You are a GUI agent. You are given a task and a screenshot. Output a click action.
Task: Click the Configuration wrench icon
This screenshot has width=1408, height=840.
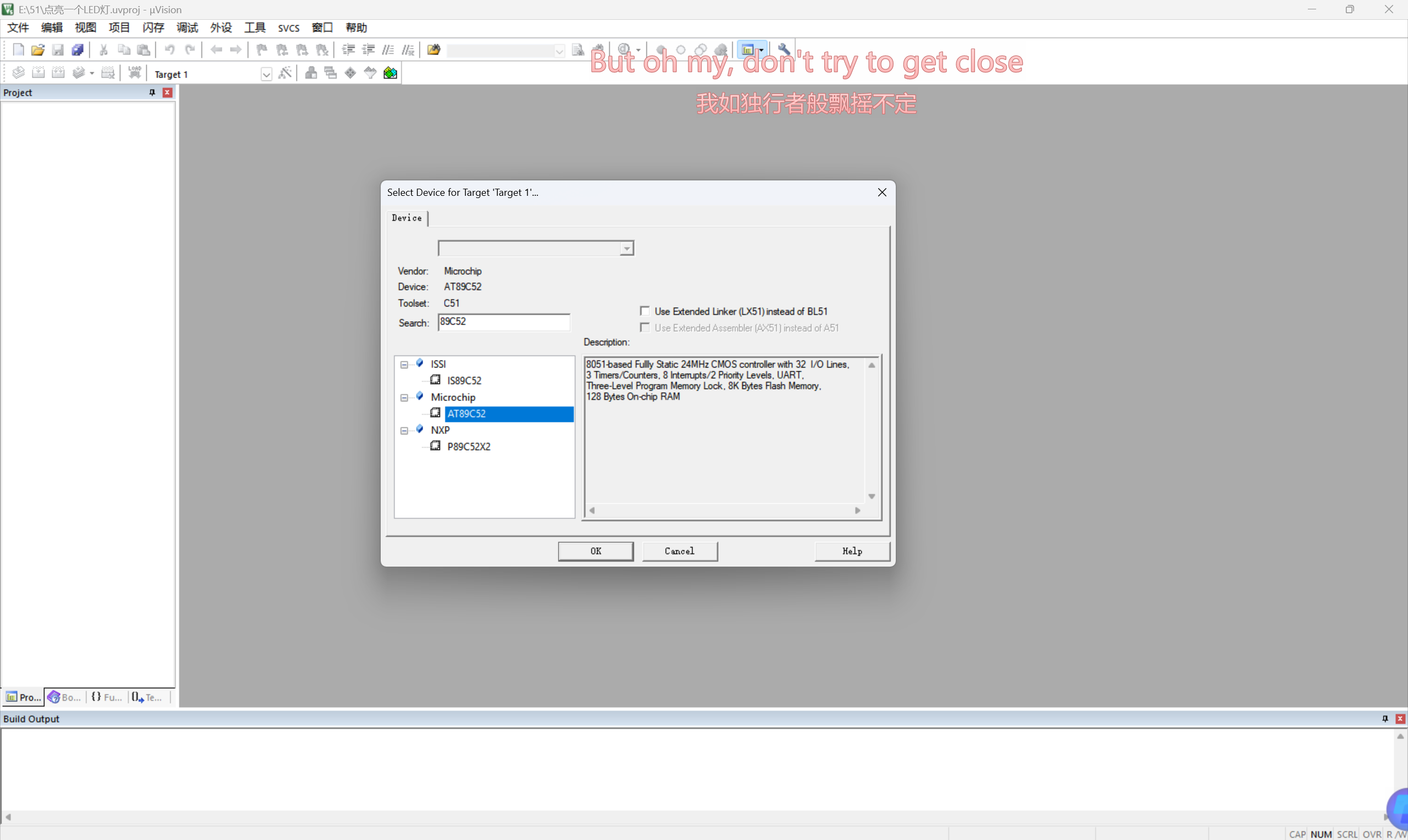click(x=784, y=50)
